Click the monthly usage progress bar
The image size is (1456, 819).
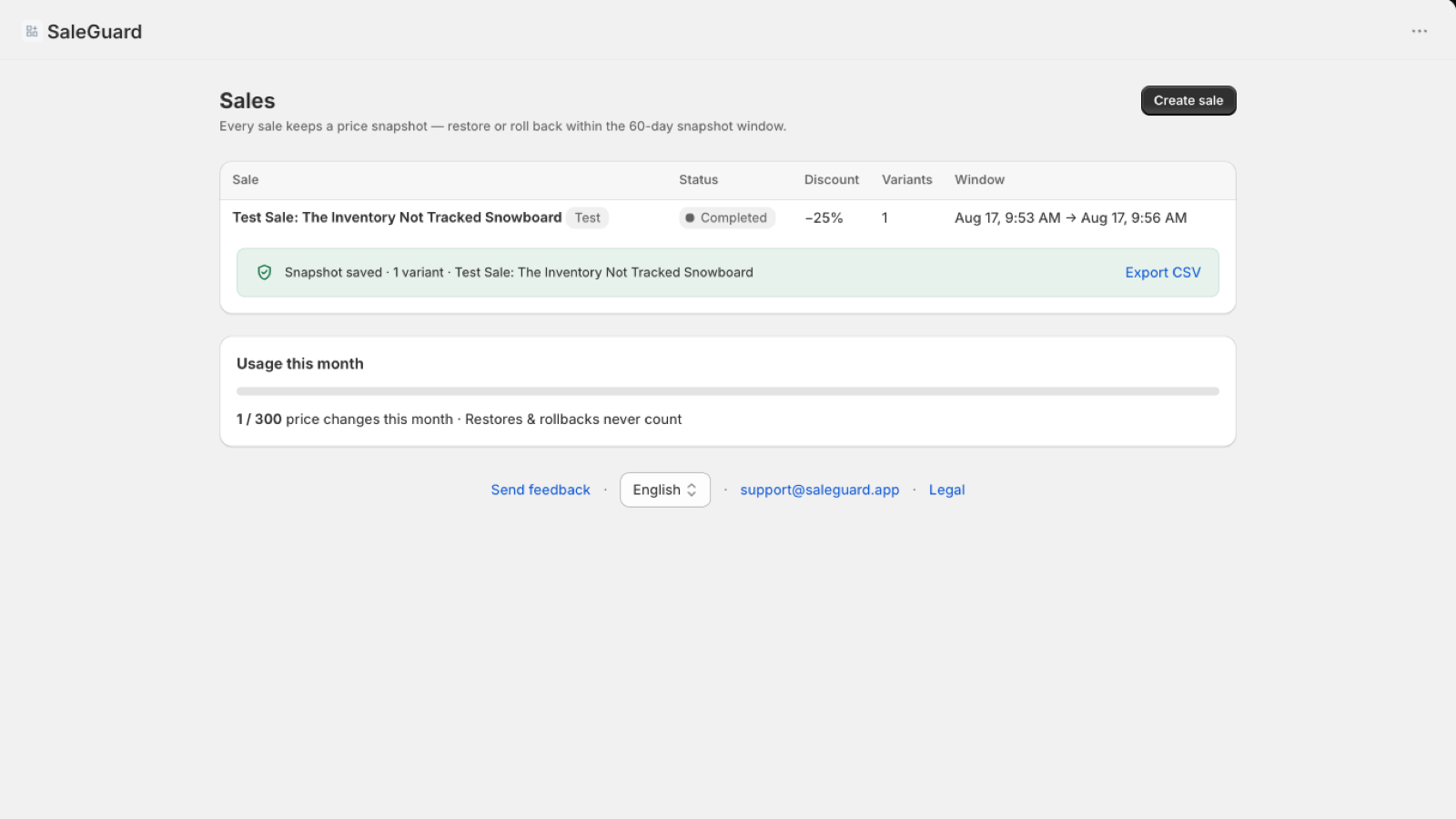[728, 391]
